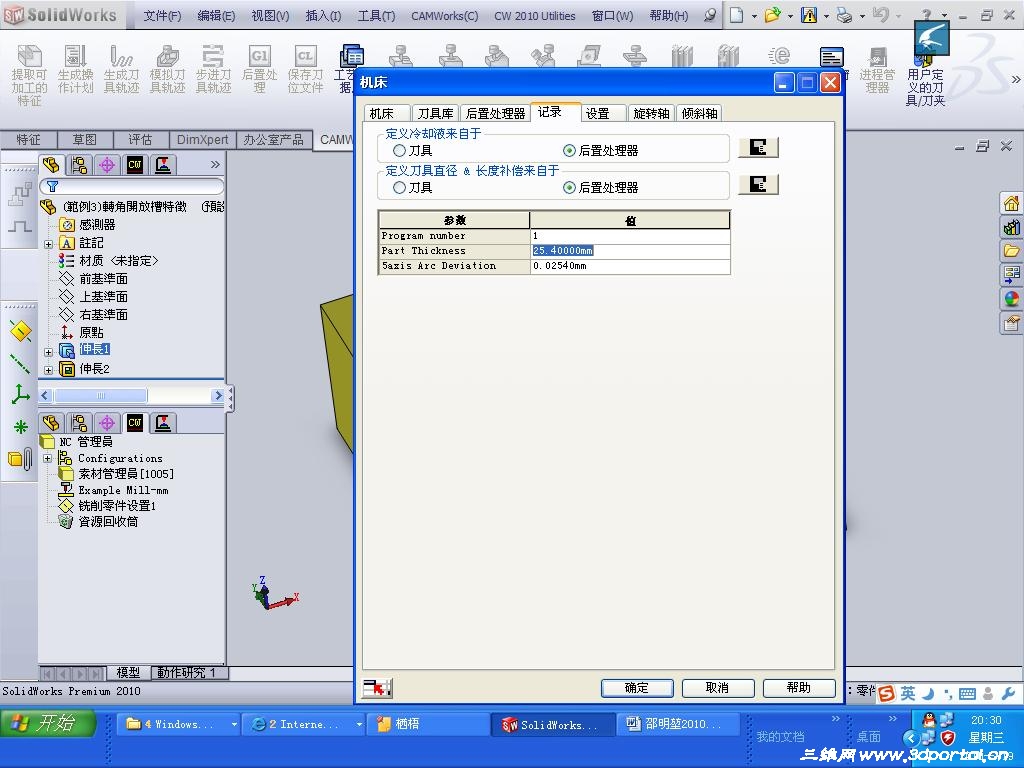Click the New document icon in title bar

pos(736,15)
